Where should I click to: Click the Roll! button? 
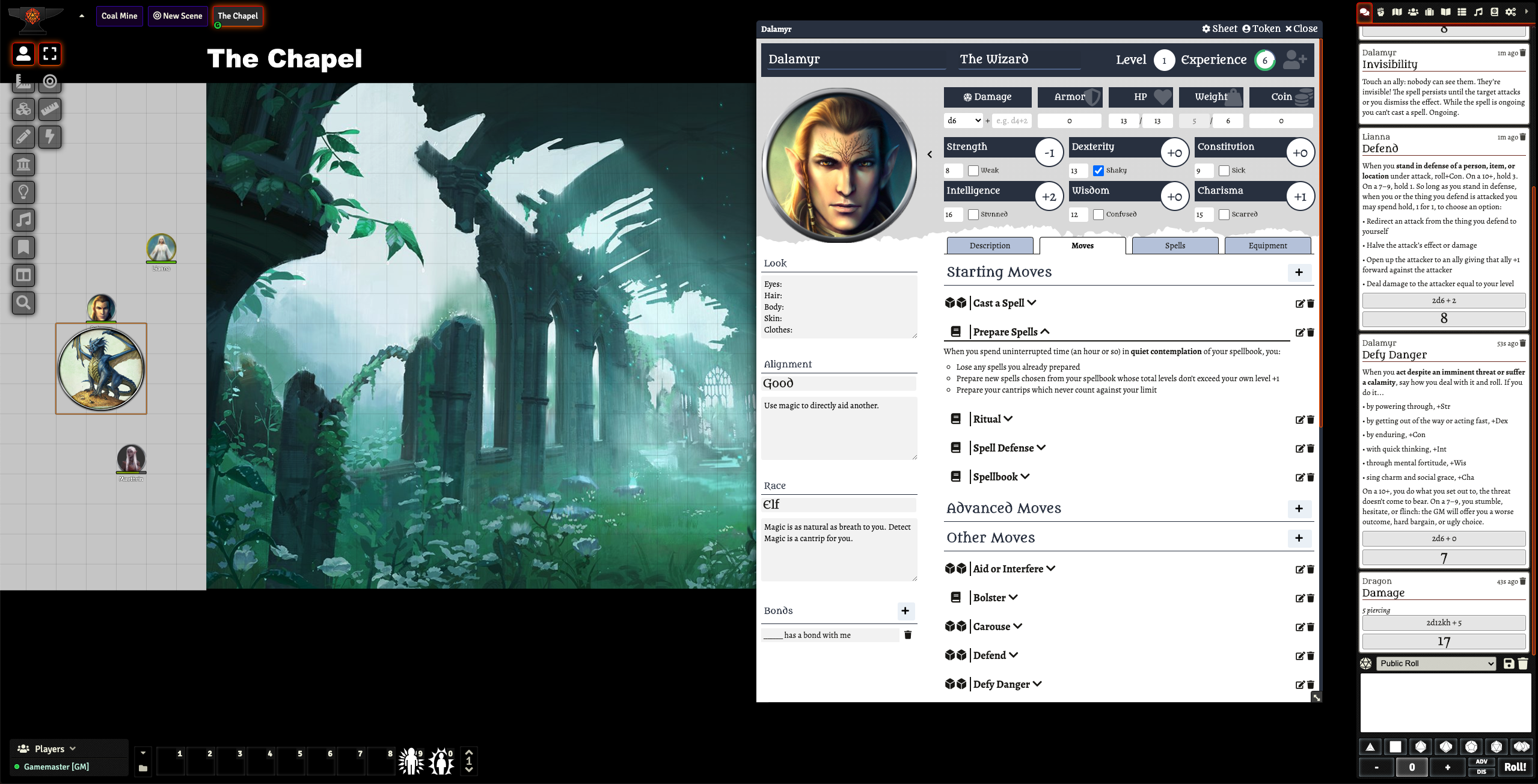tap(1515, 767)
